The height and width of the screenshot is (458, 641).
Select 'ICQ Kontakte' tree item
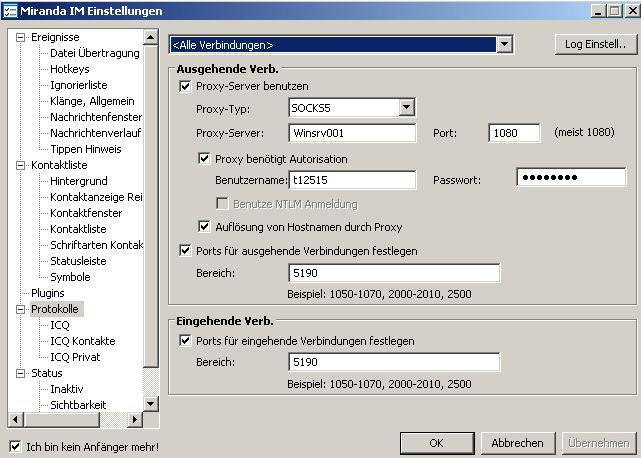pos(83,341)
